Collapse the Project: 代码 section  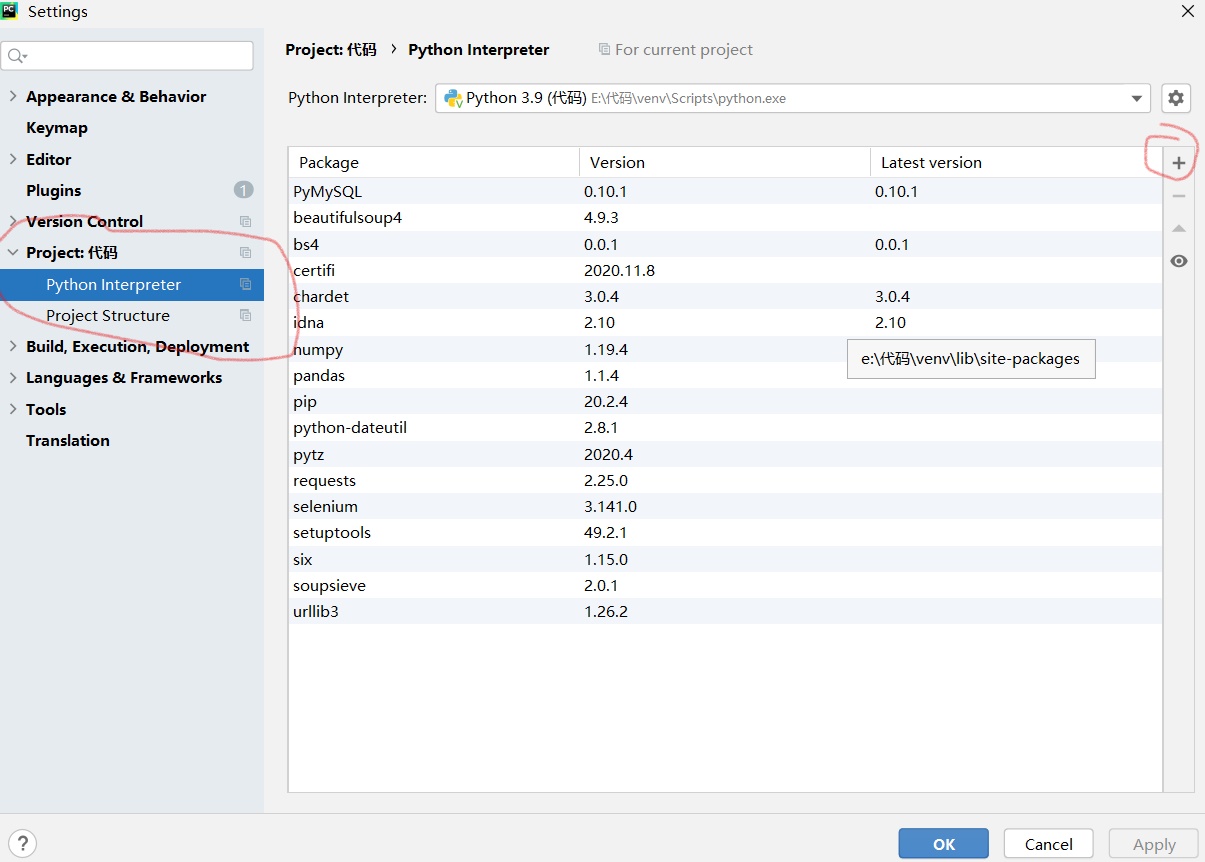[x=13, y=253]
